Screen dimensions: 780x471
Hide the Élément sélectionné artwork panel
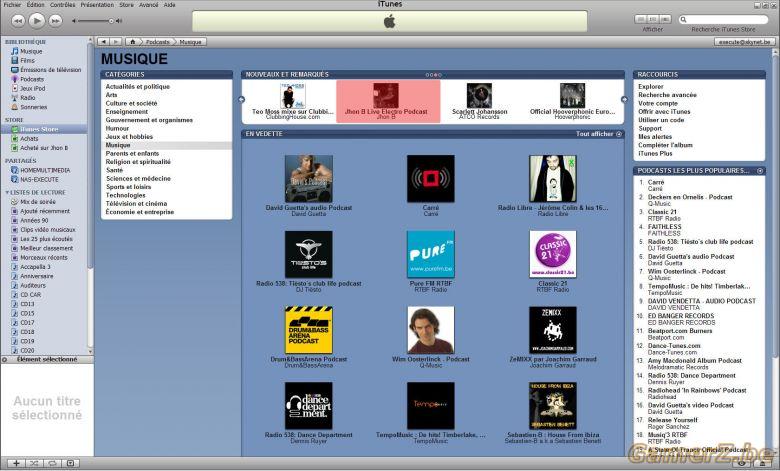coord(5,359)
